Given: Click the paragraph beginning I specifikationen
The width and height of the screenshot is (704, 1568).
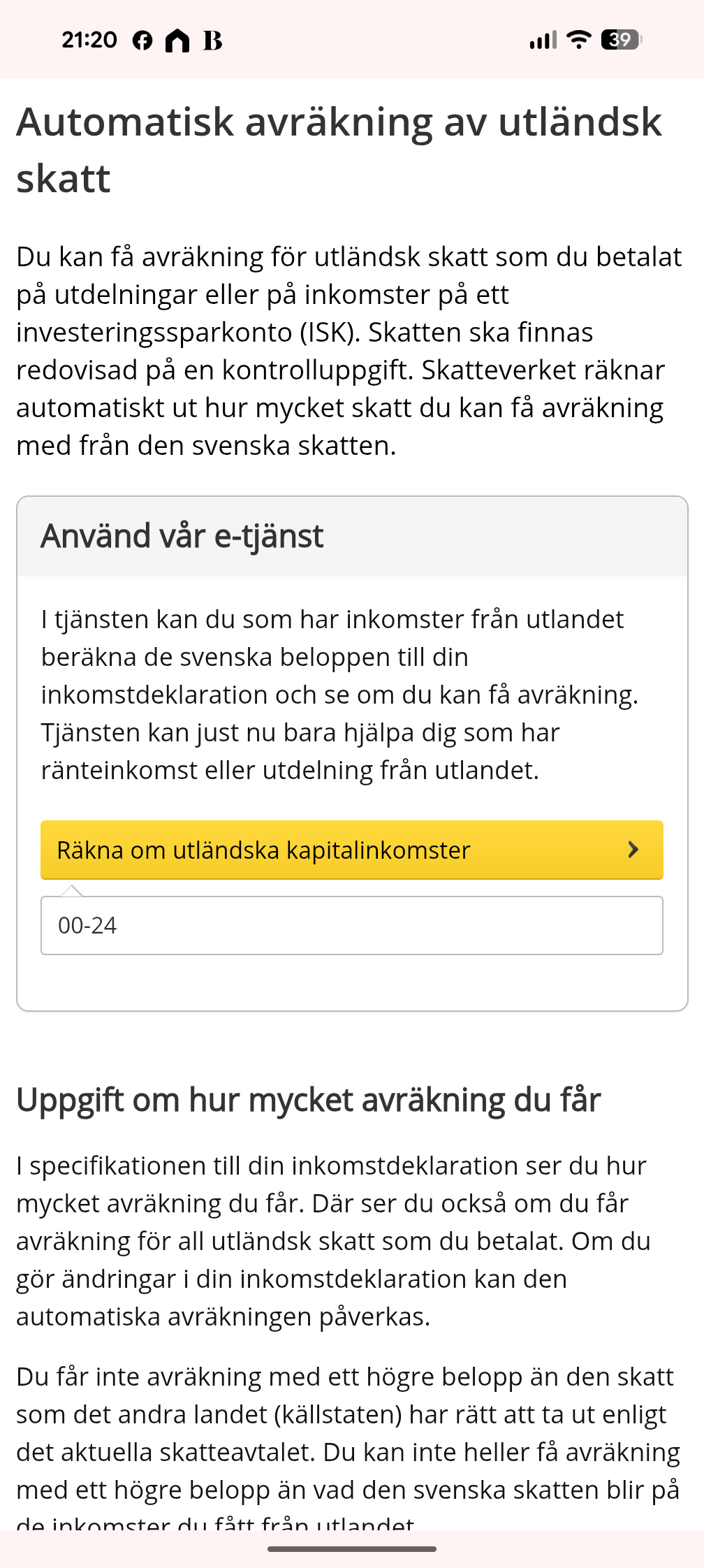Looking at the screenshot, I should (334, 1241).
